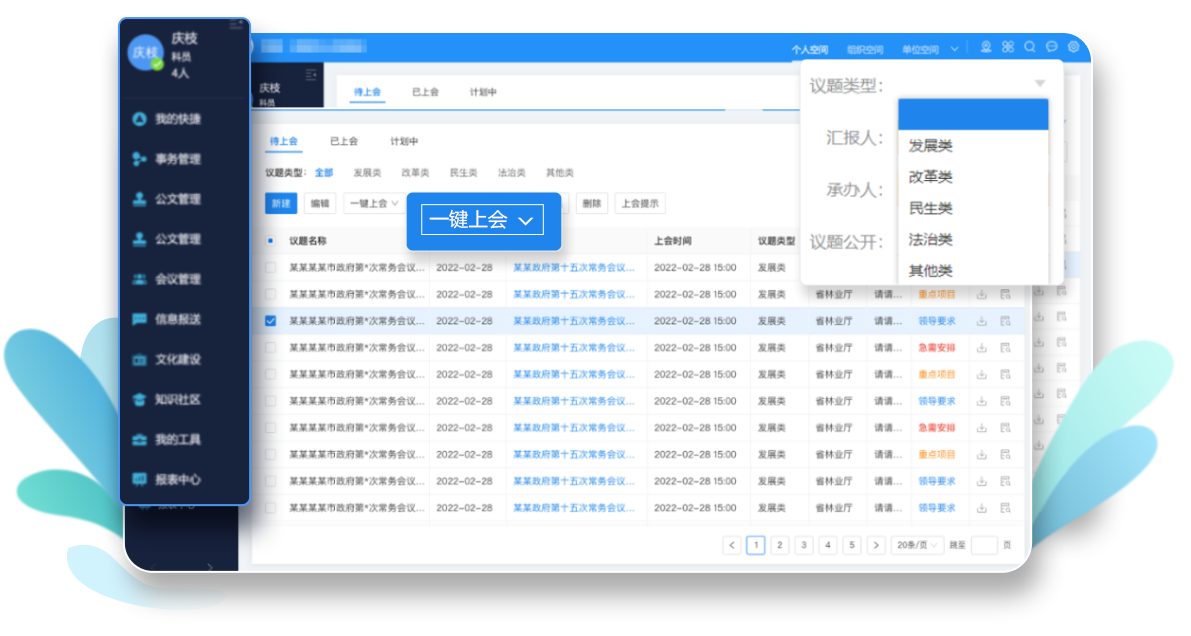
Task: Switch to the 已上会 tab
Action: pyautogui.click(x=343, y=142)
